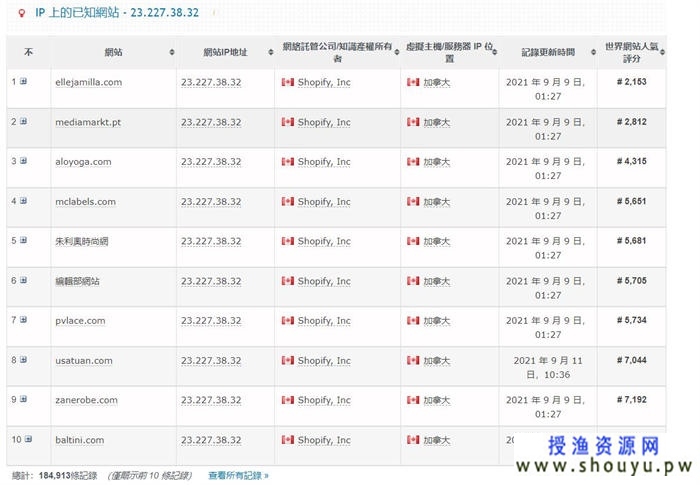
Task: Click Canada flag beside Shopify in zanerobe.com row
Action: click(288, 400)
